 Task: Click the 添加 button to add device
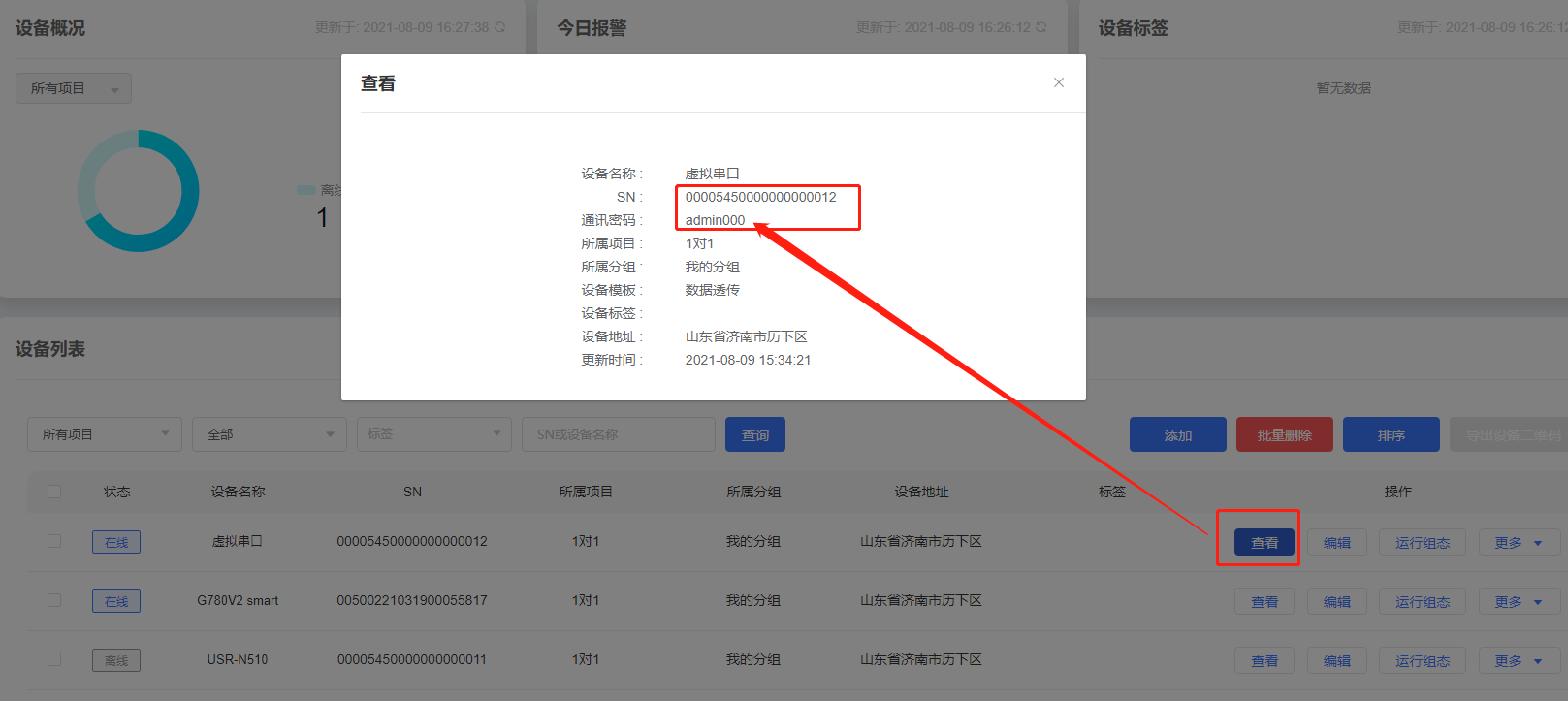click(1177, 435)
